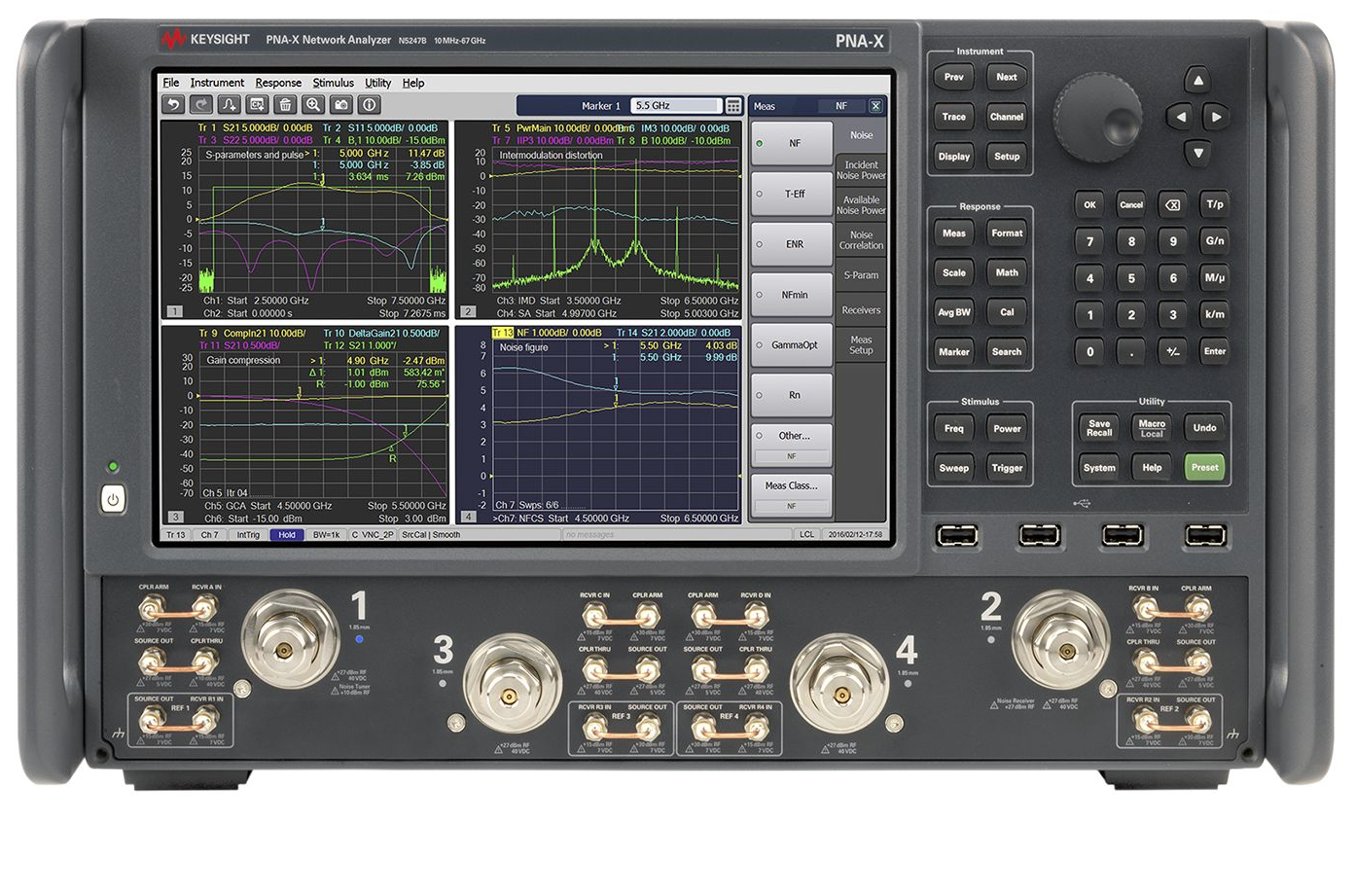Screen dimensions: 1355x896
Task: Push the Avg BW hardware key
Action: click(953, 312)
